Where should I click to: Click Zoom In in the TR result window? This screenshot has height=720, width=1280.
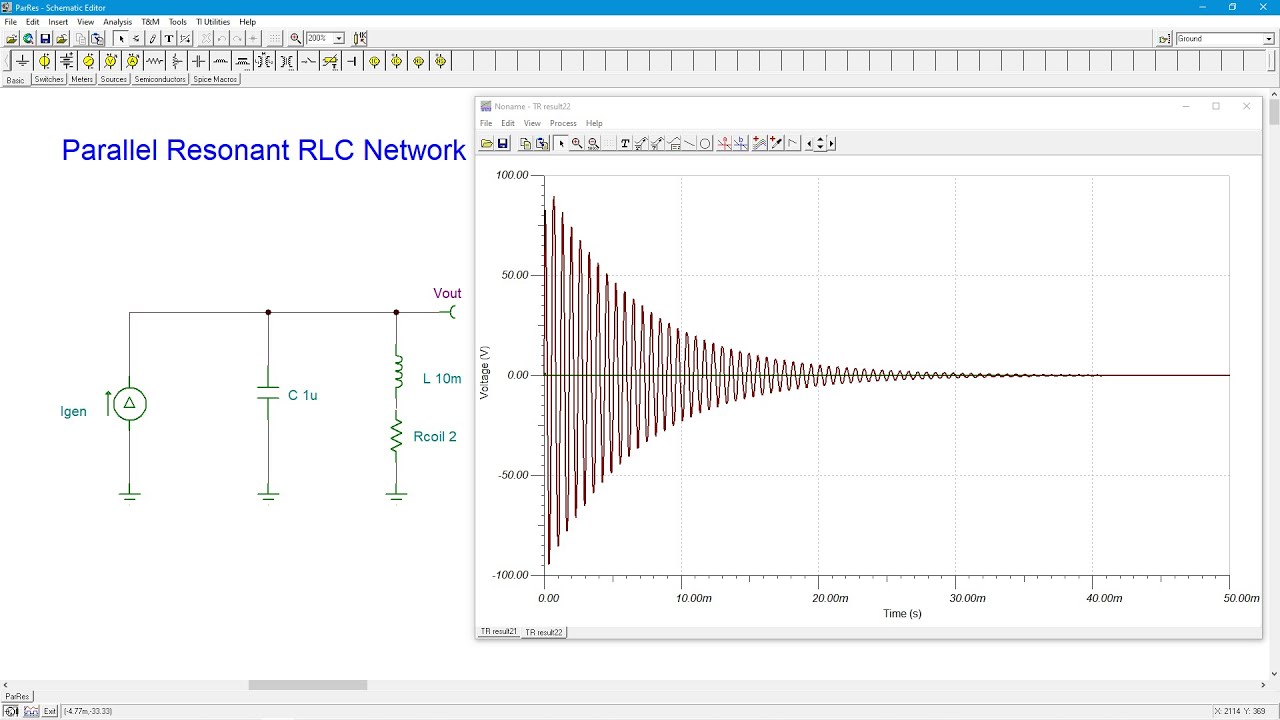click(x=577, y=143)
